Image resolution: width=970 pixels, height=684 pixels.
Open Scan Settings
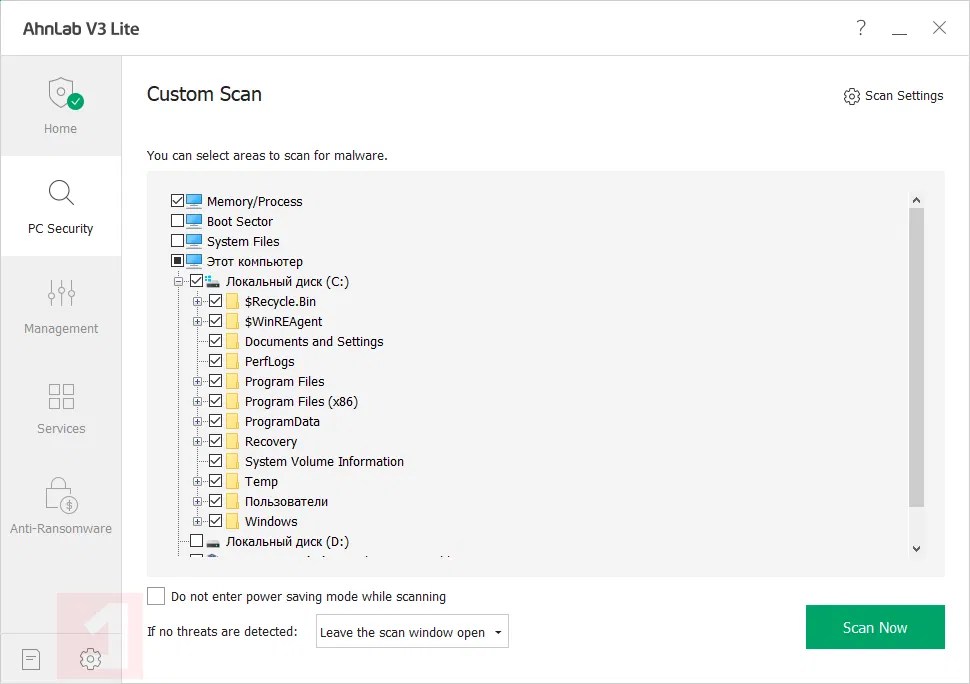(x=893, y=96)
